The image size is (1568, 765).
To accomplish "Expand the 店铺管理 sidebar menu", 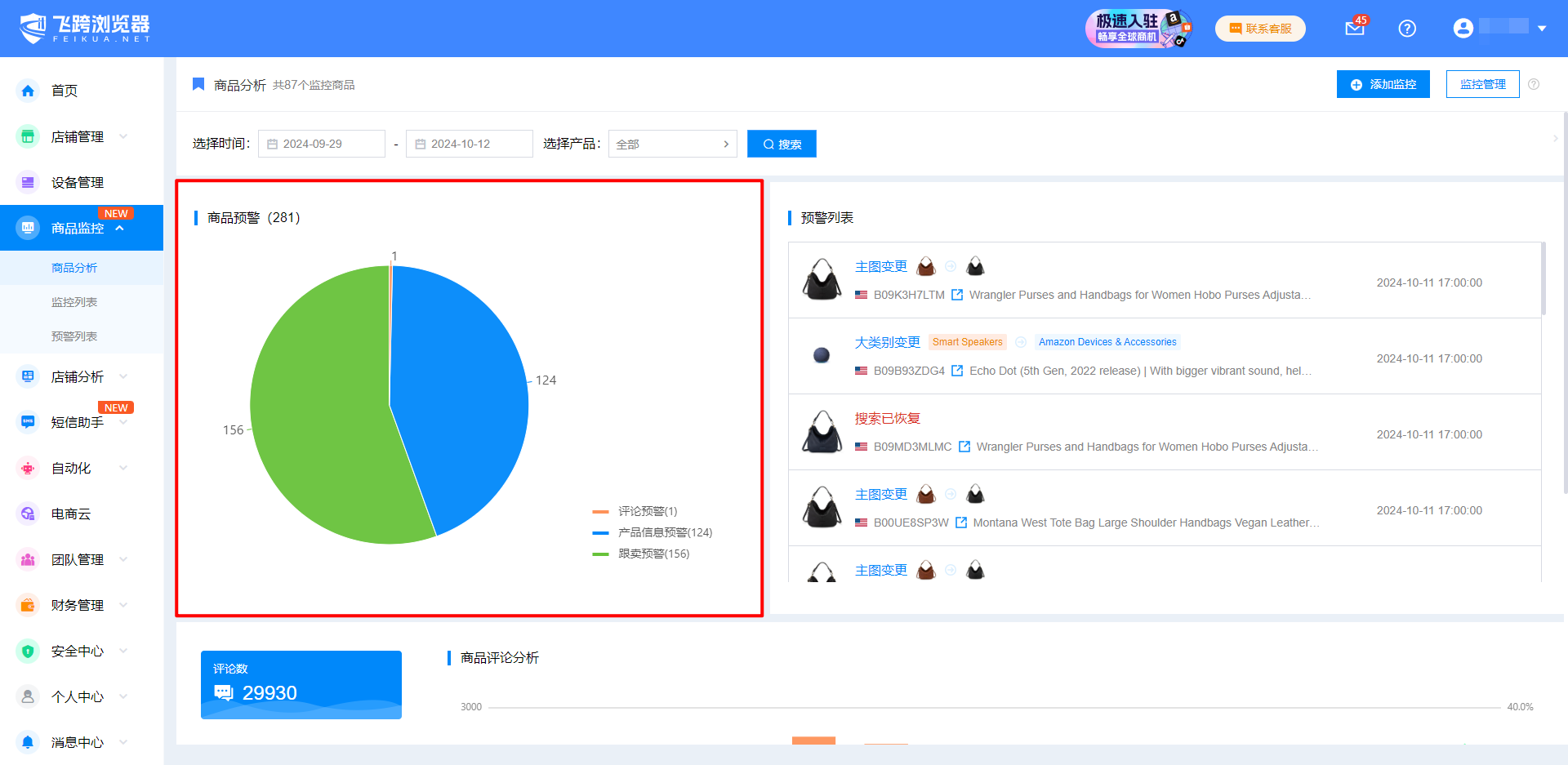I will click(78, 136).
